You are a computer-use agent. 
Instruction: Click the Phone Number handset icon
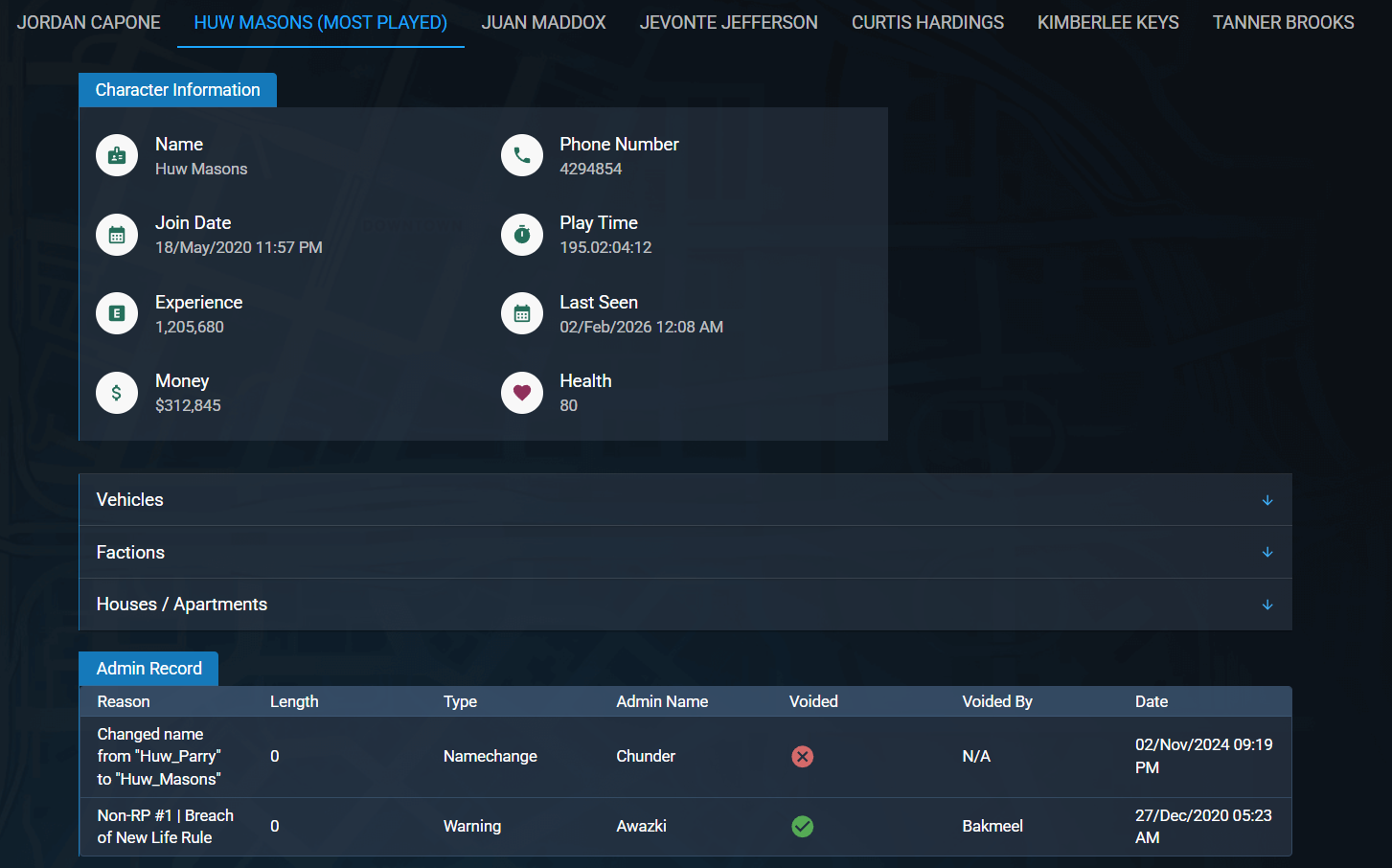tap(522, 155)
